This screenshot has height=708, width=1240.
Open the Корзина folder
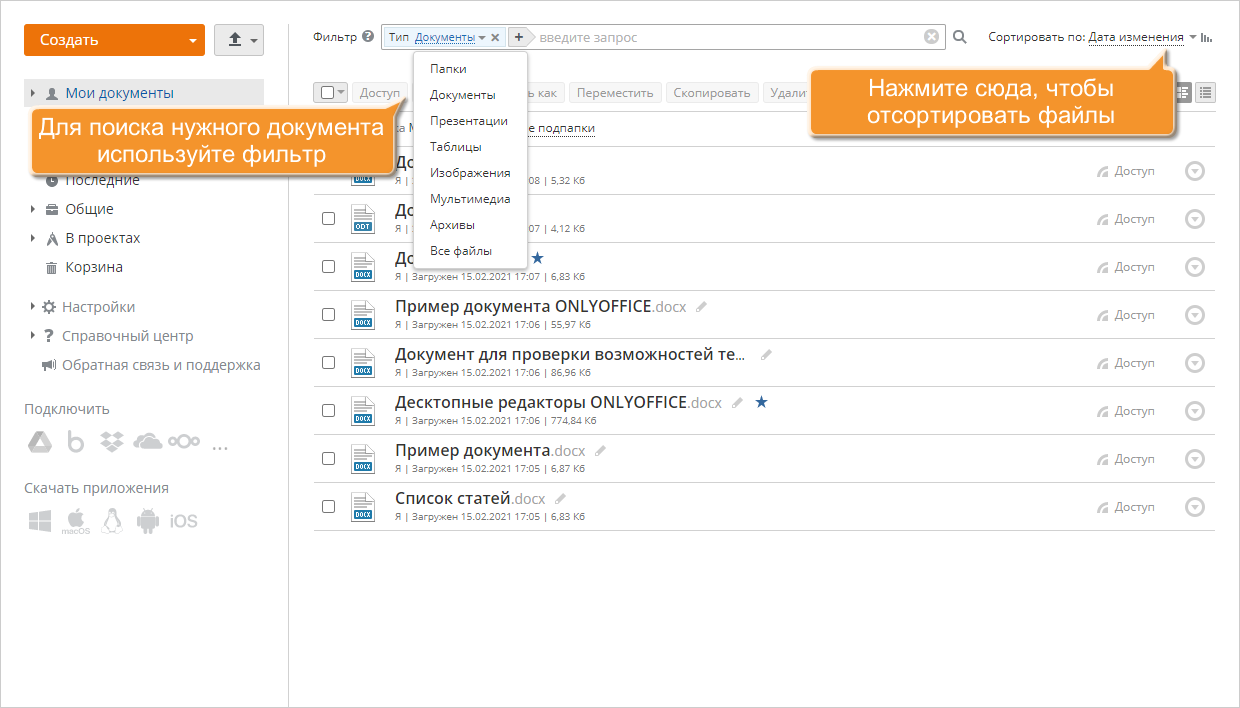[x=94, y=267]
